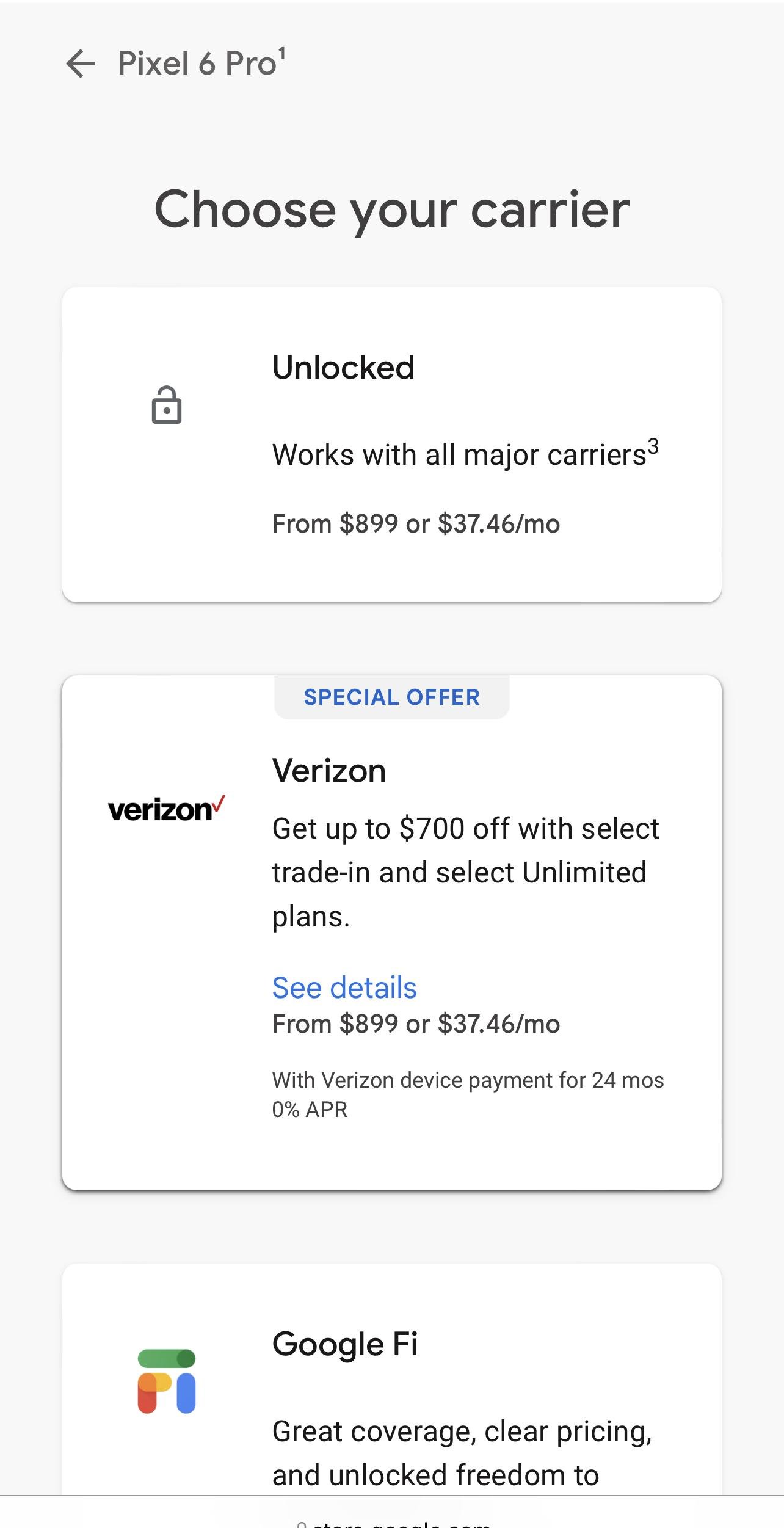Click the unlocked padlock icon
Viewport: 784px width, 1528px height.
coord(167,405)
